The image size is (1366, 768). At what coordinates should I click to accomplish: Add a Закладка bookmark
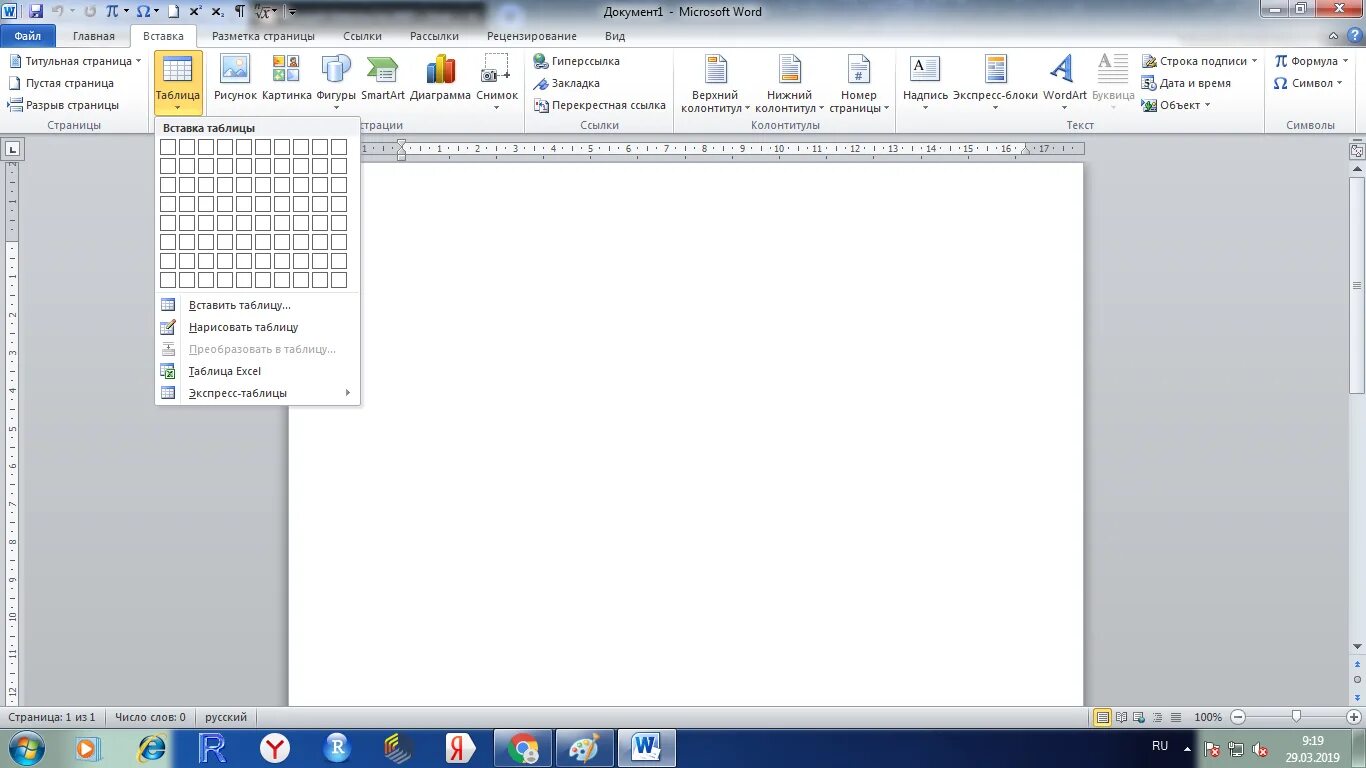(567, 83)
